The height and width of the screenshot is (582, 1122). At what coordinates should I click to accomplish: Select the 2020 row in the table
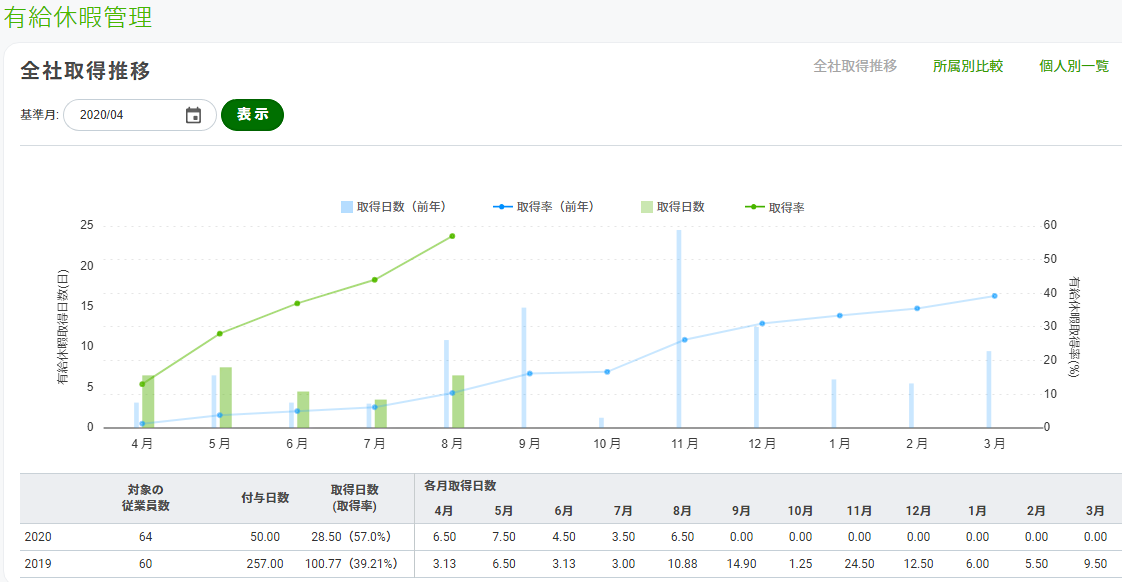pyautogui.click(x=571, y=537)
